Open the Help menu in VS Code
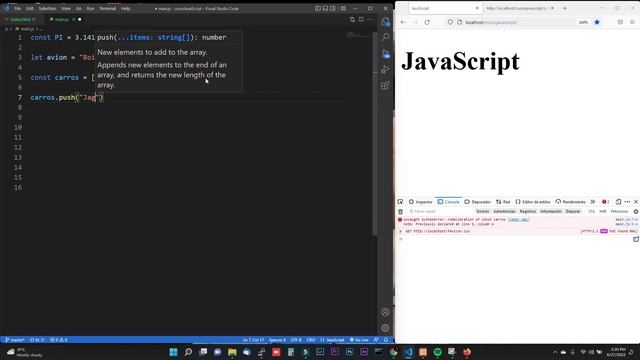Image resolution: width=640 pixels, height=360 pixels. point(125,8)
